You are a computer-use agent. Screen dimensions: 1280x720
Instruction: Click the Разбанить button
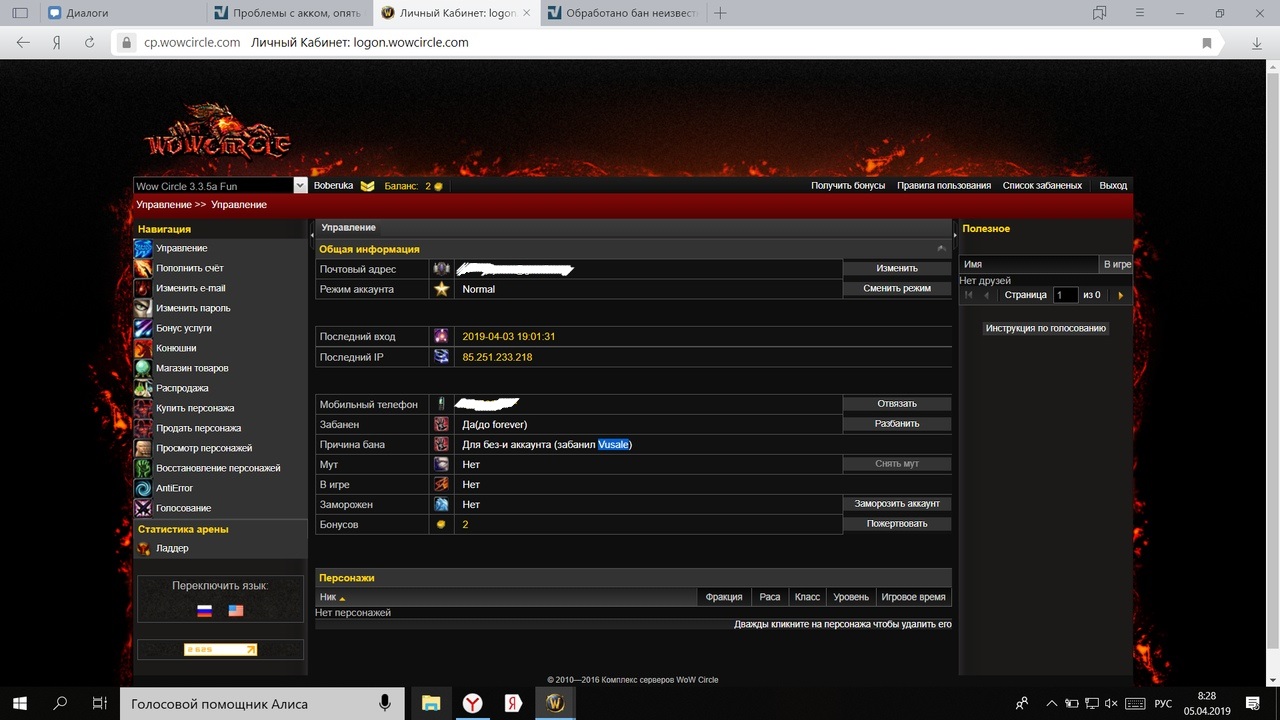[896, 424]
